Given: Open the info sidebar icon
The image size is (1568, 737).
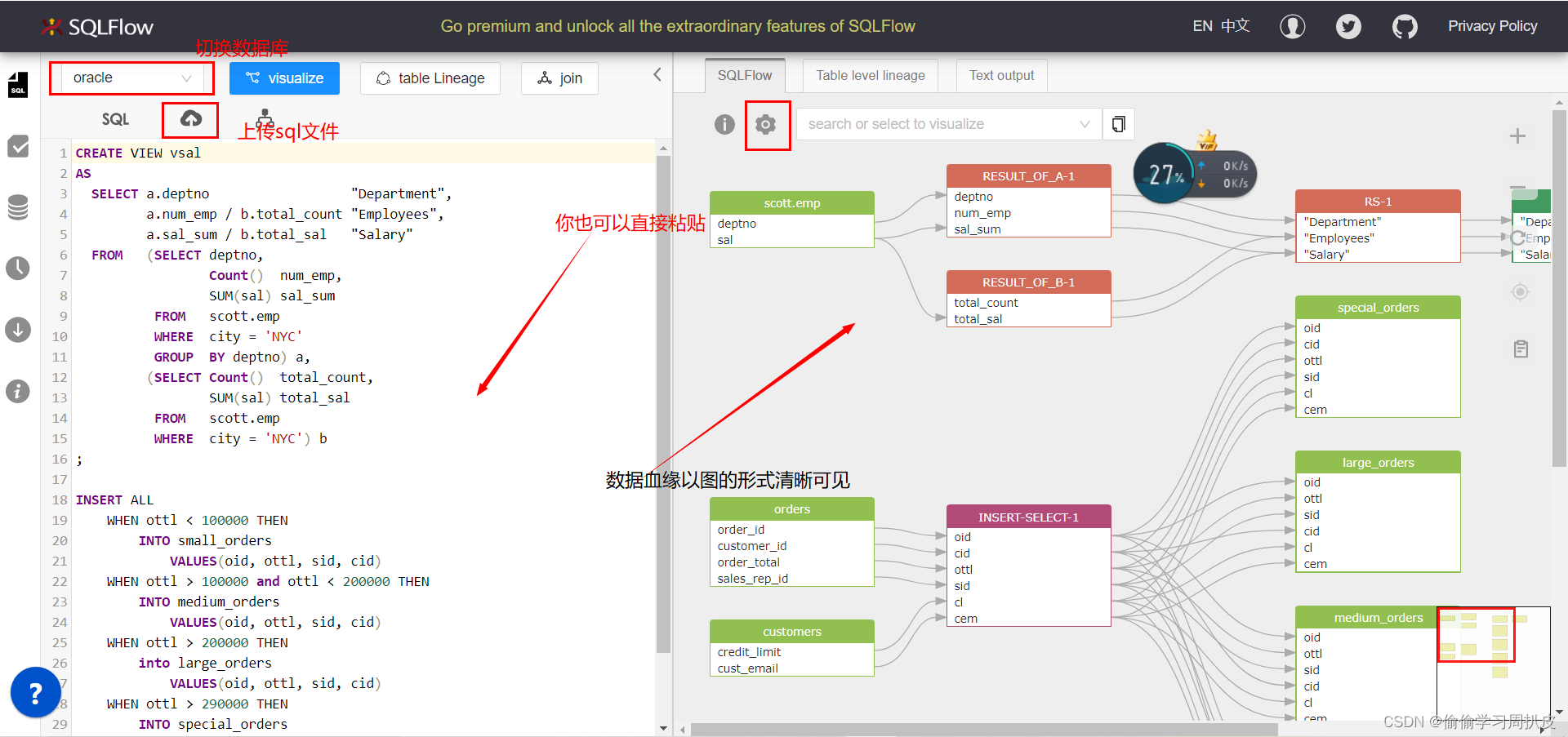Looking at the screenshot, I should [x=18, y=391].
